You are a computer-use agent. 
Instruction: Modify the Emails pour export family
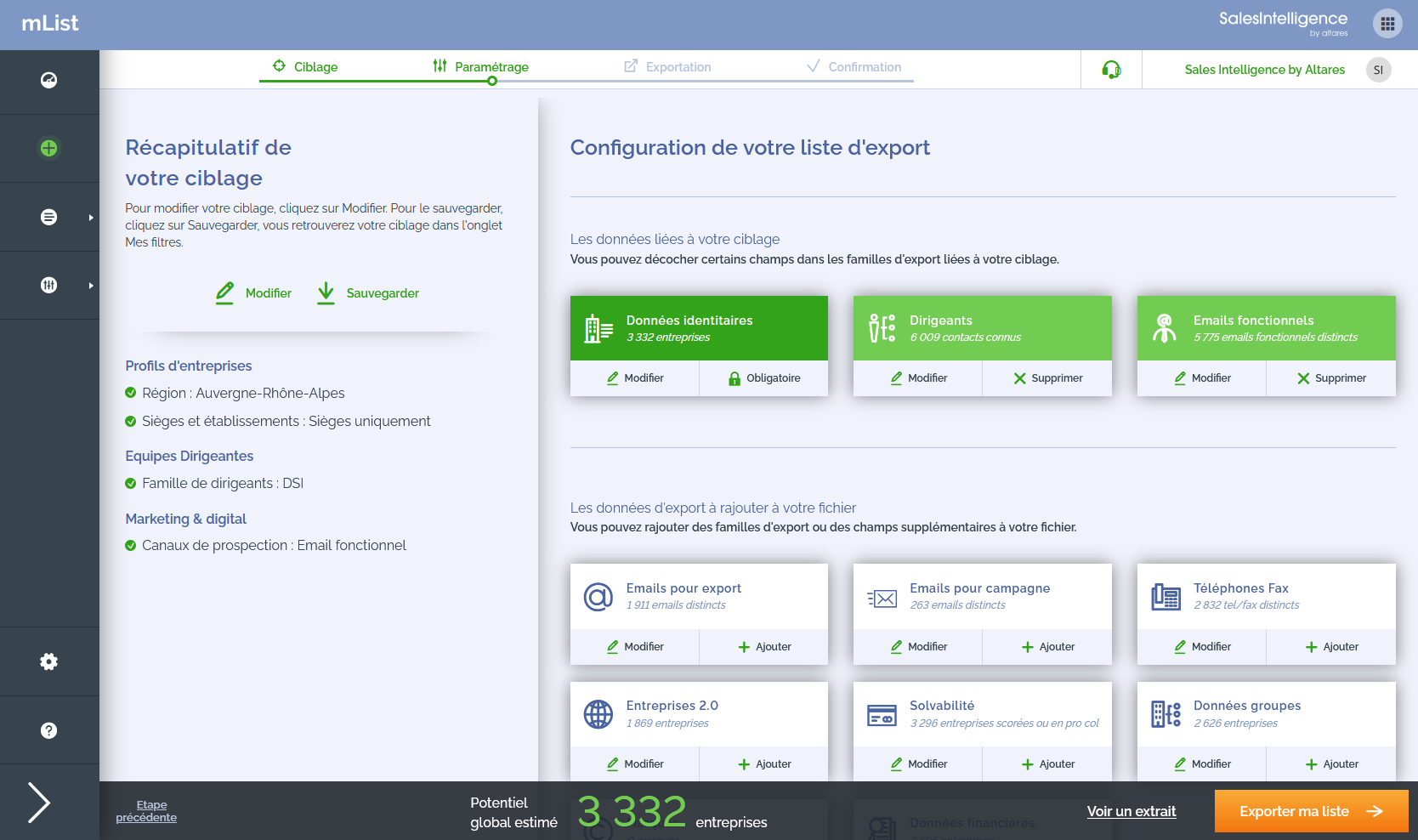click(635, 647)
